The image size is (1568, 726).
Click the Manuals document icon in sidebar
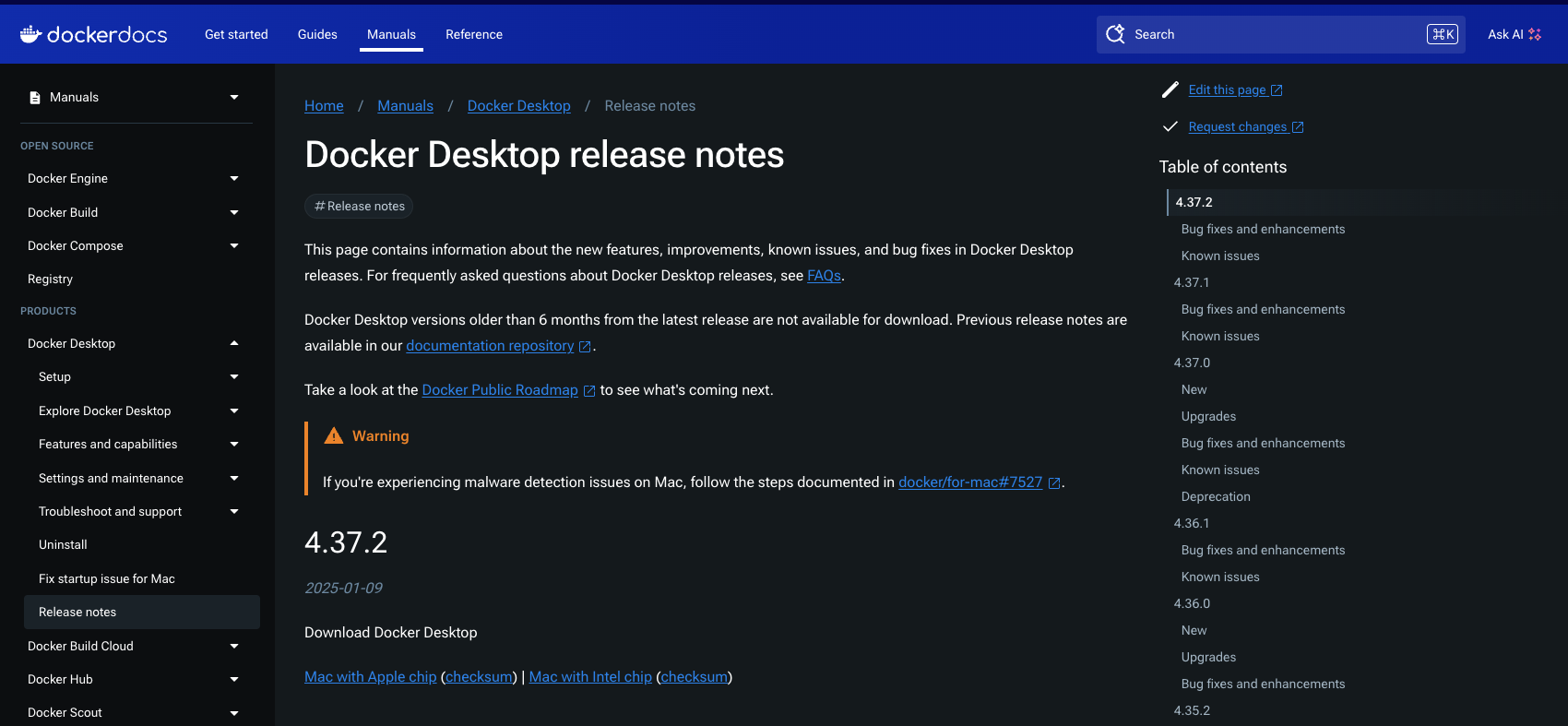tap(35, 98)
